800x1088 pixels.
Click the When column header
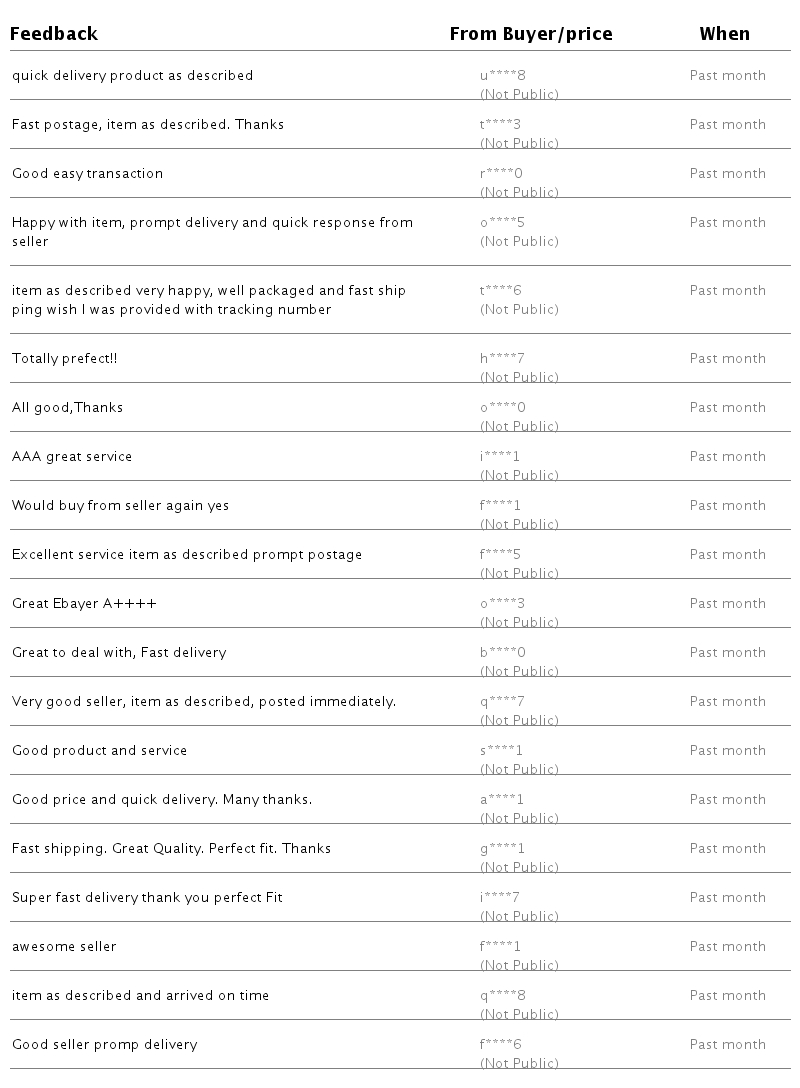[724, 34]
